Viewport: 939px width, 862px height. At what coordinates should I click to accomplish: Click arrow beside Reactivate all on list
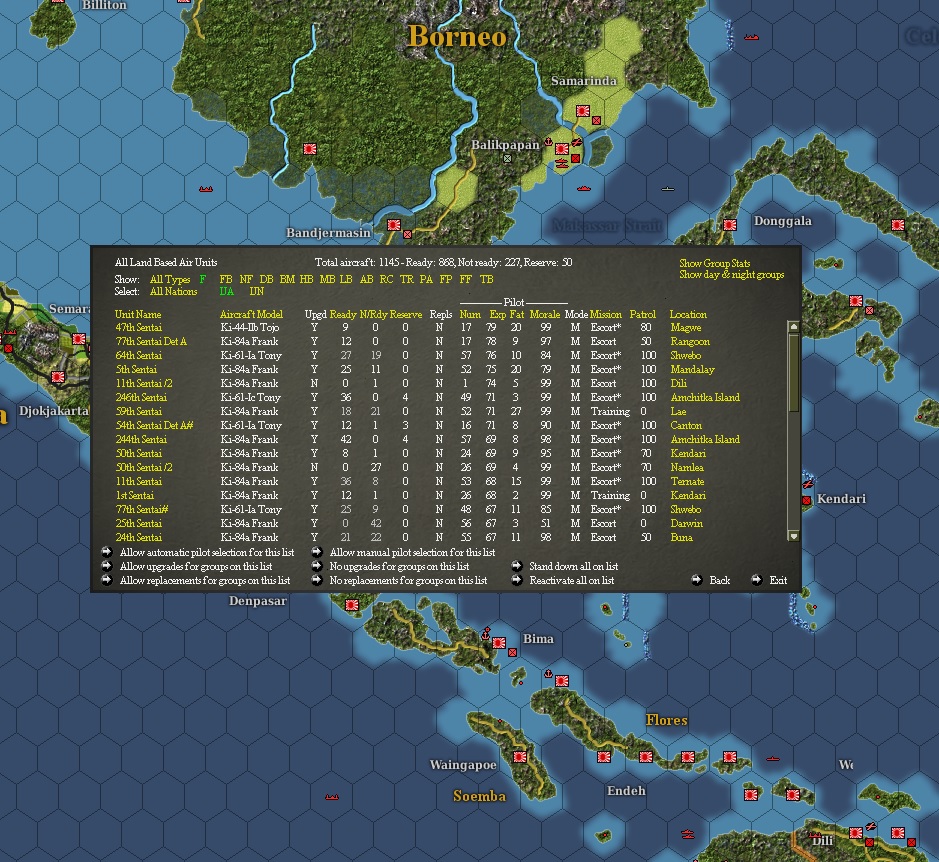click(517, 580)
